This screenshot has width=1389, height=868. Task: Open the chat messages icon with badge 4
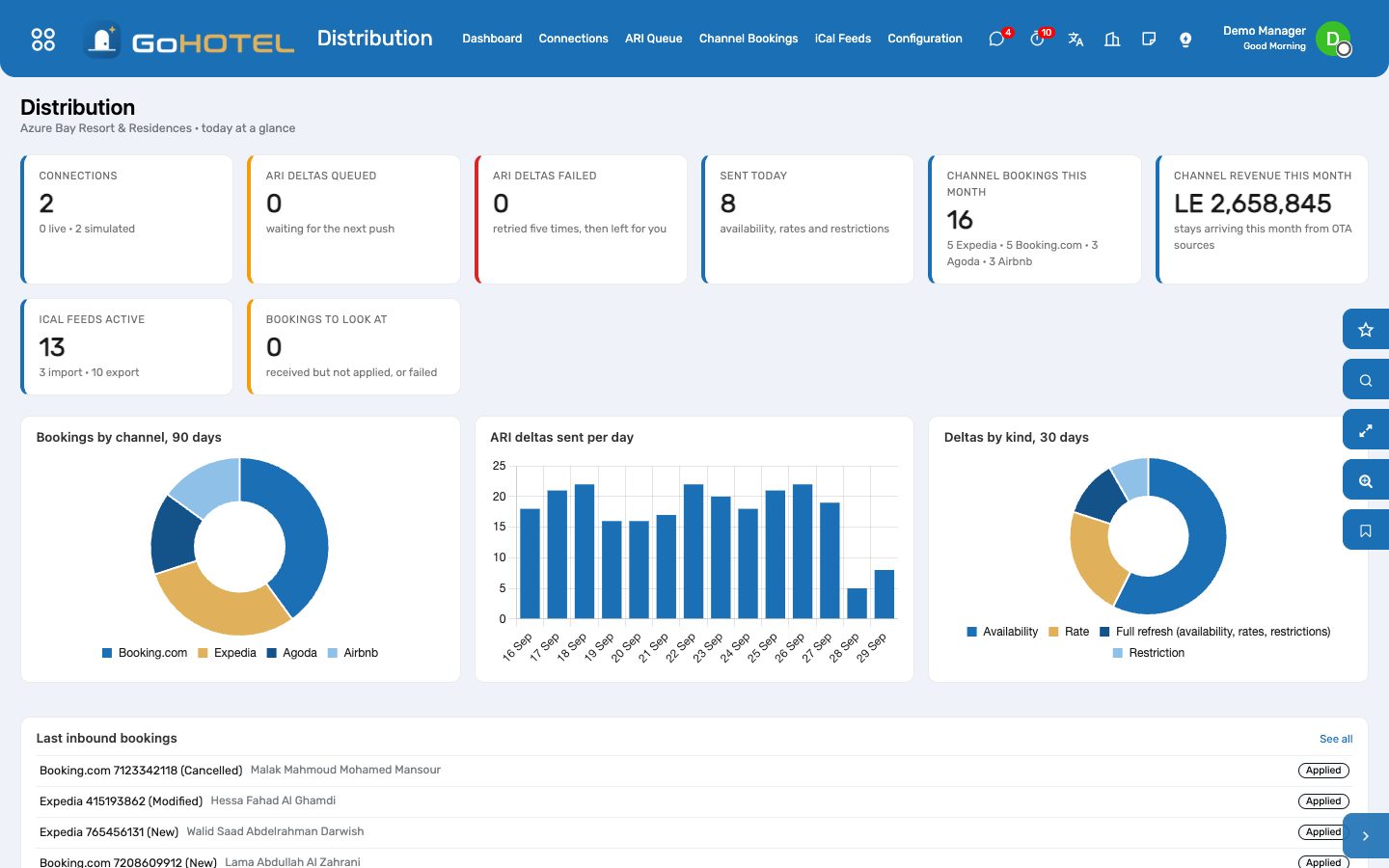pyautogui.click(x=997, y=39)
